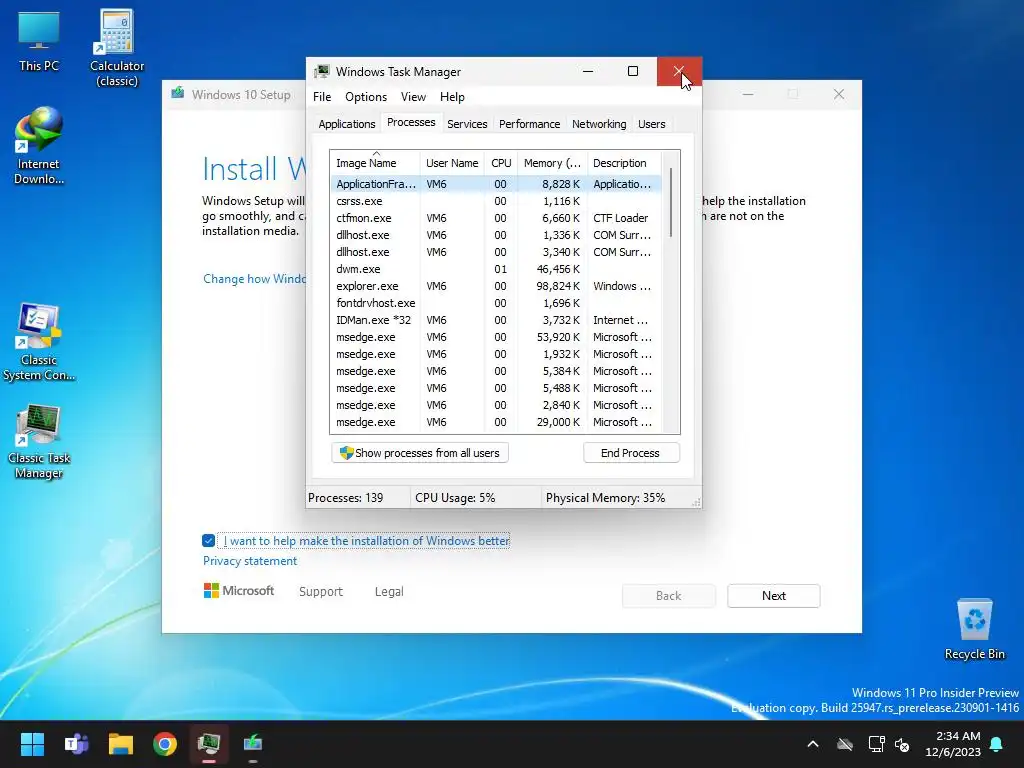Show hidden system tray icons
Viewport: 1024px width, 768px height.
point(813,744)
